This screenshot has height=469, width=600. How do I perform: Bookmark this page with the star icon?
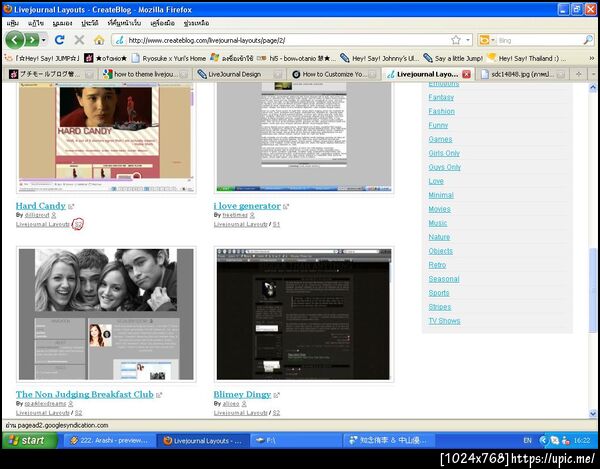pyautogui.click(x=456, y=40)
